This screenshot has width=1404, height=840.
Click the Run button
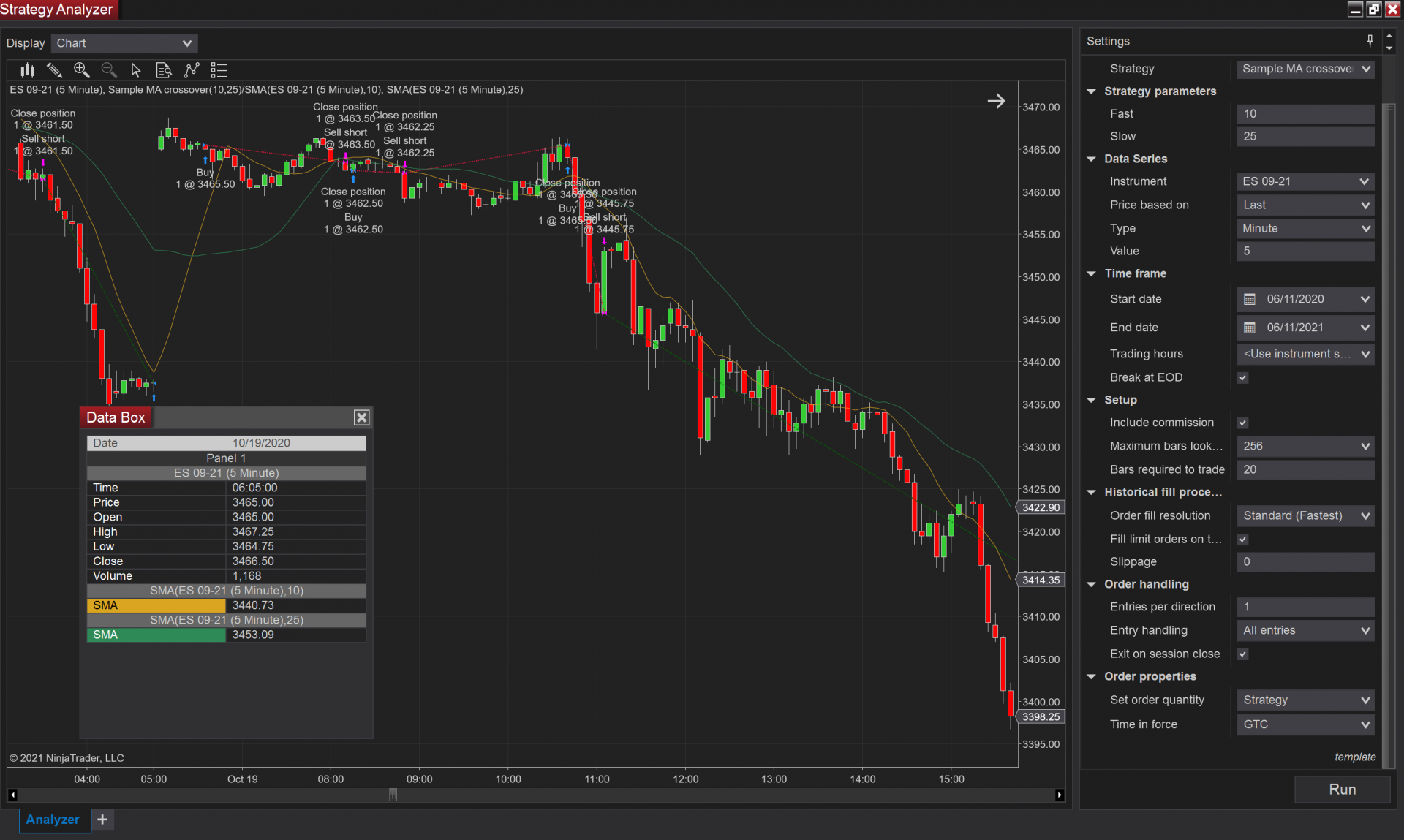(1342, 790)
